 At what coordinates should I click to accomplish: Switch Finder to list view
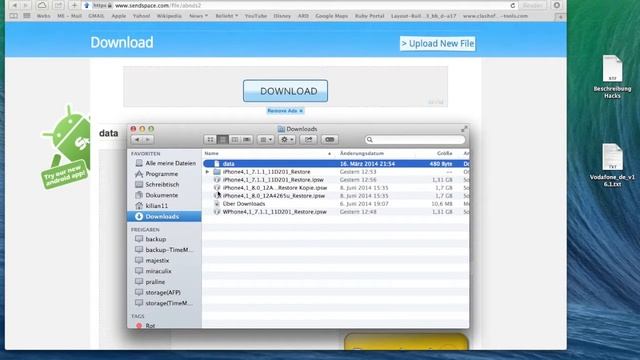pos(222,140)
